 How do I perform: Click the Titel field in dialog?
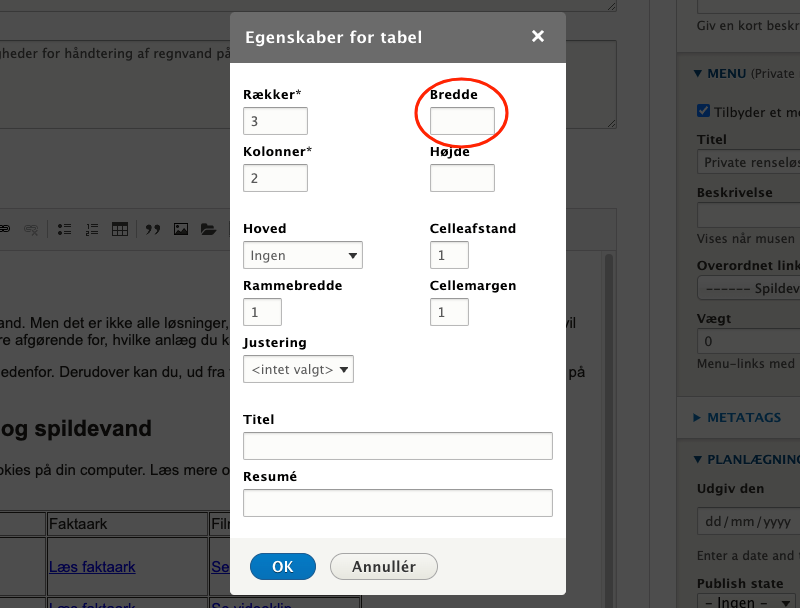click(397, 445)
